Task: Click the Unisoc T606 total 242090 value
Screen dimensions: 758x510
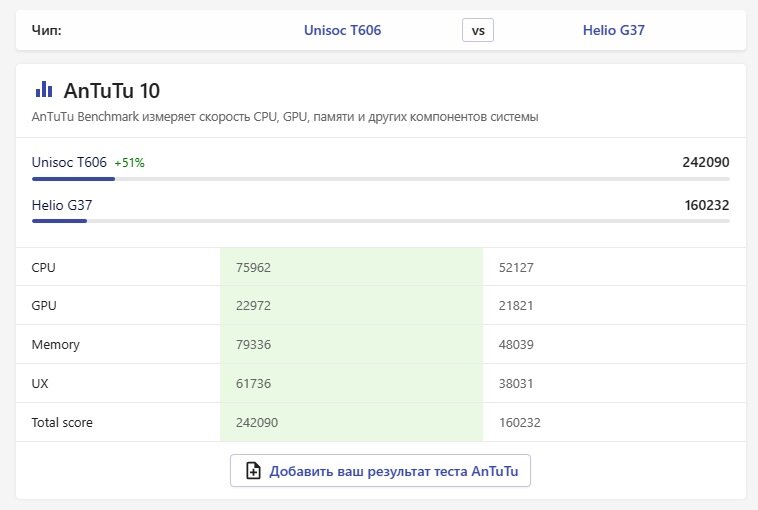Action: pyautogui.click(x=706, y=162)
